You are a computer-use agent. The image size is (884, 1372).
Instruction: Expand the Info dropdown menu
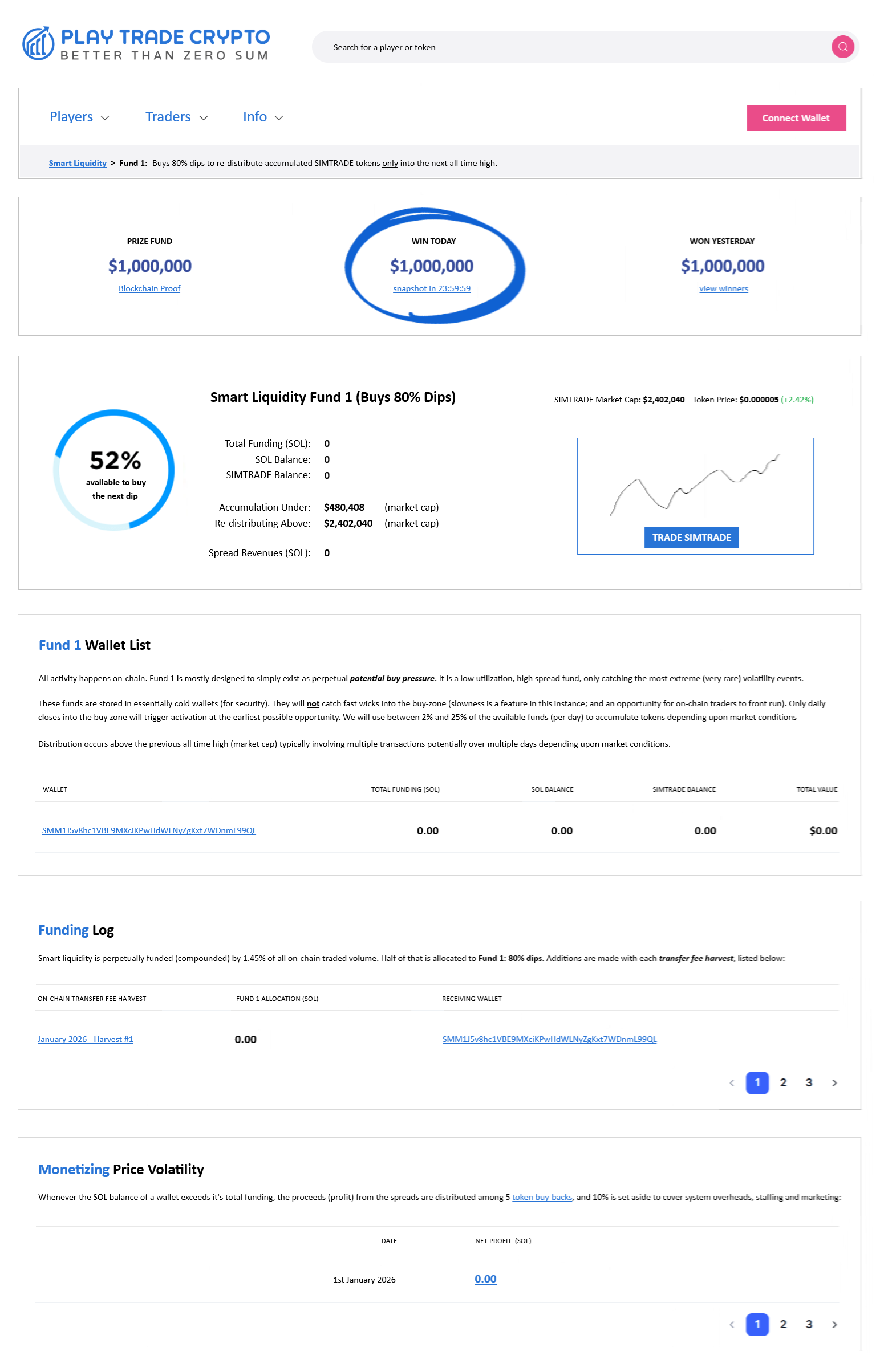point(263,117)
